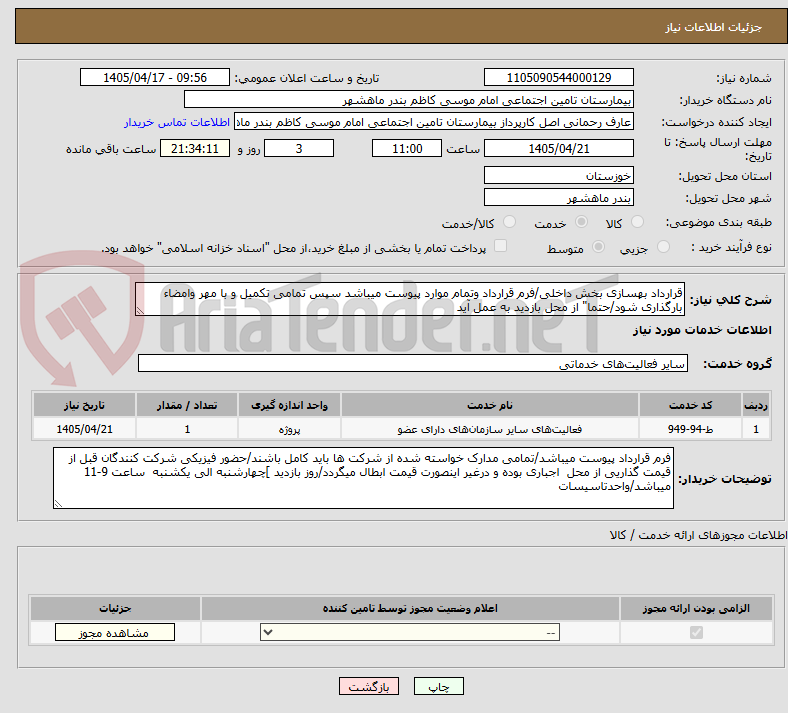Screen dimensions: 788x713
Task: Click the need number field 1105090544000129
Action: coord(559,77)
